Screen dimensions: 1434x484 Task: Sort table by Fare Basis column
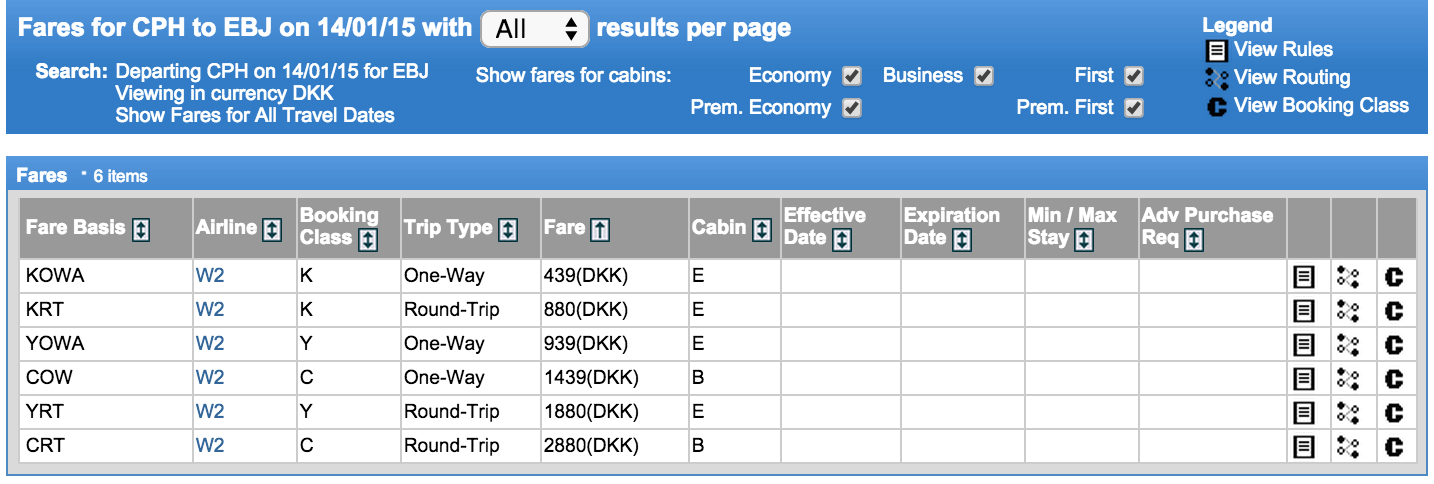coord(141,229)
